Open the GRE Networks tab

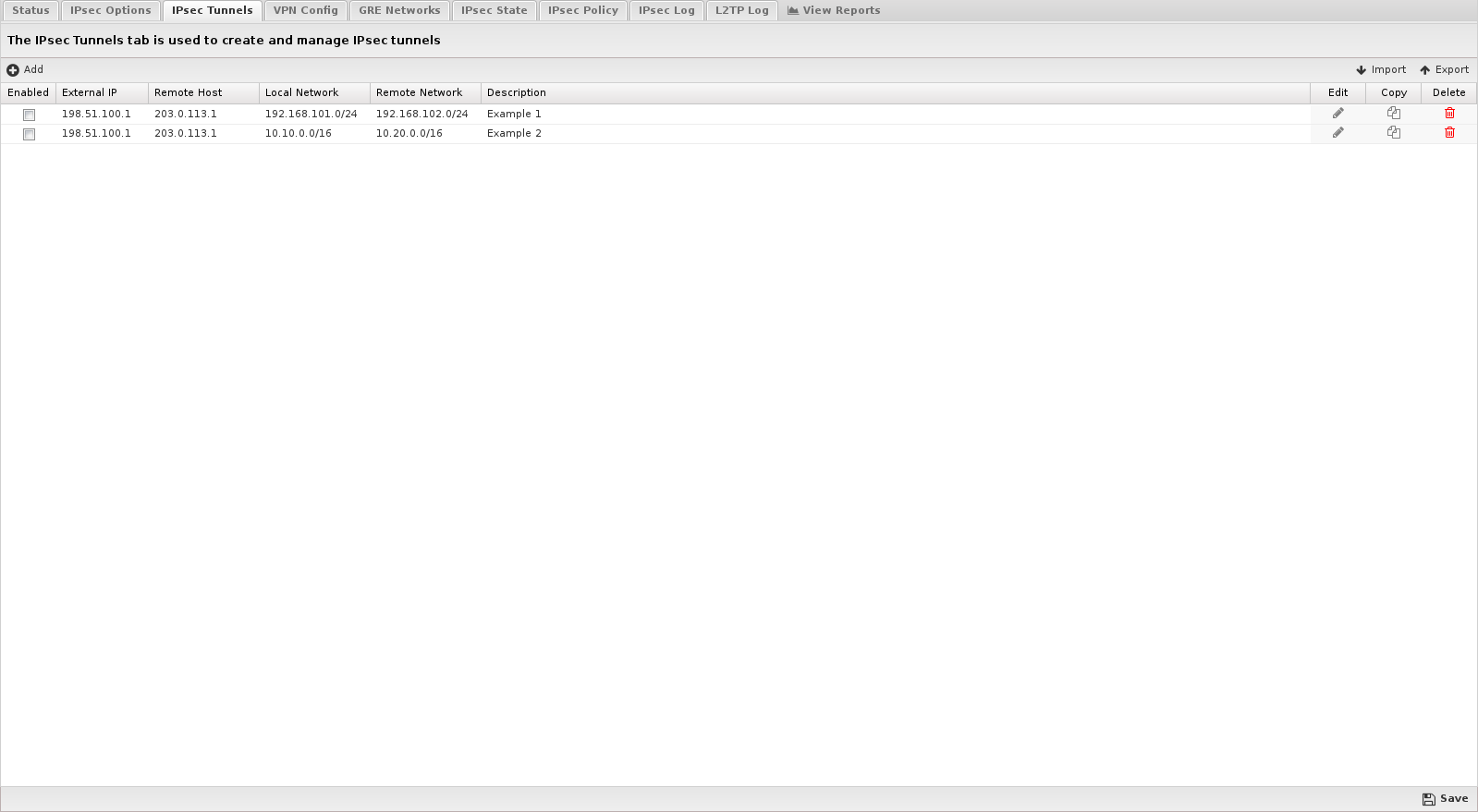[x=399, y=11]
